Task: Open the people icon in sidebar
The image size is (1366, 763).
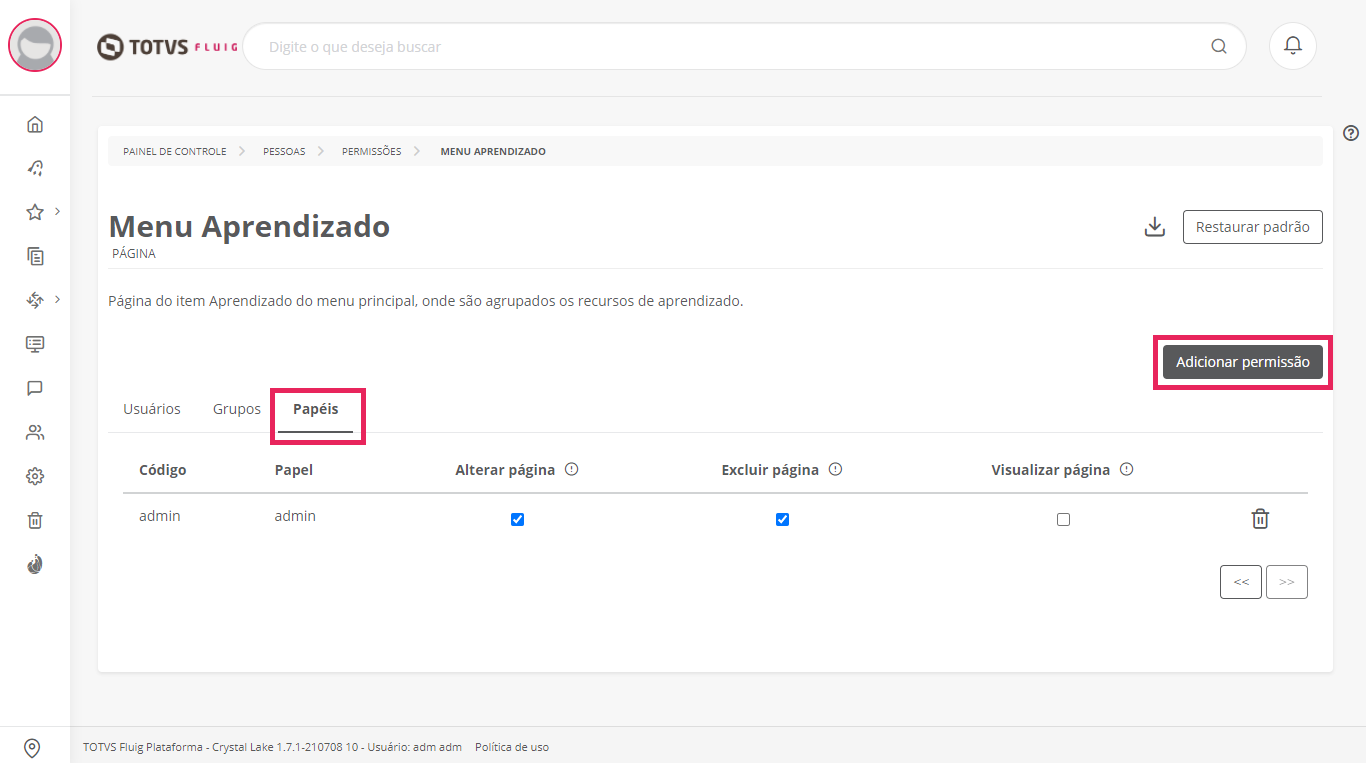Action: click(35, 432)
